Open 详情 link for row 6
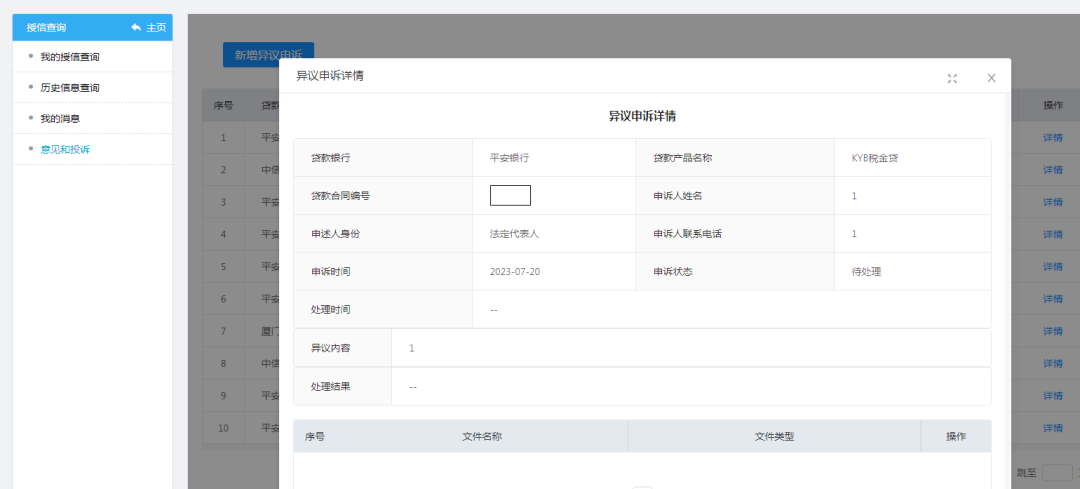 pos(1052,299)
